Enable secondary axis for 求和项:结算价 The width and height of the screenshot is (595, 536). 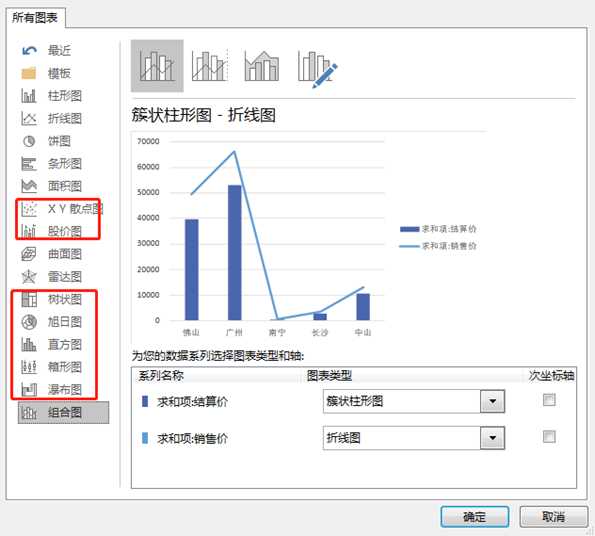tap(549, 399)
